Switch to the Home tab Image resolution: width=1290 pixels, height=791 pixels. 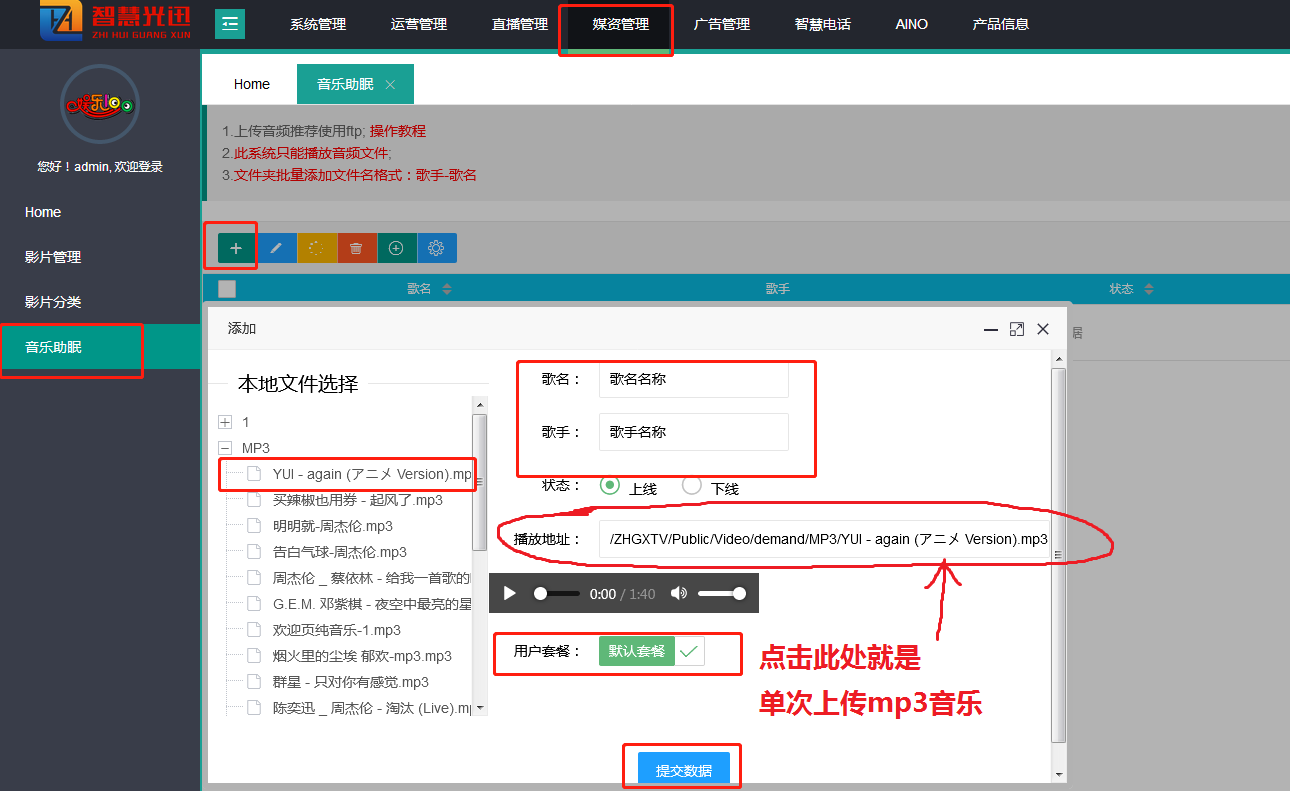[252, 84]
